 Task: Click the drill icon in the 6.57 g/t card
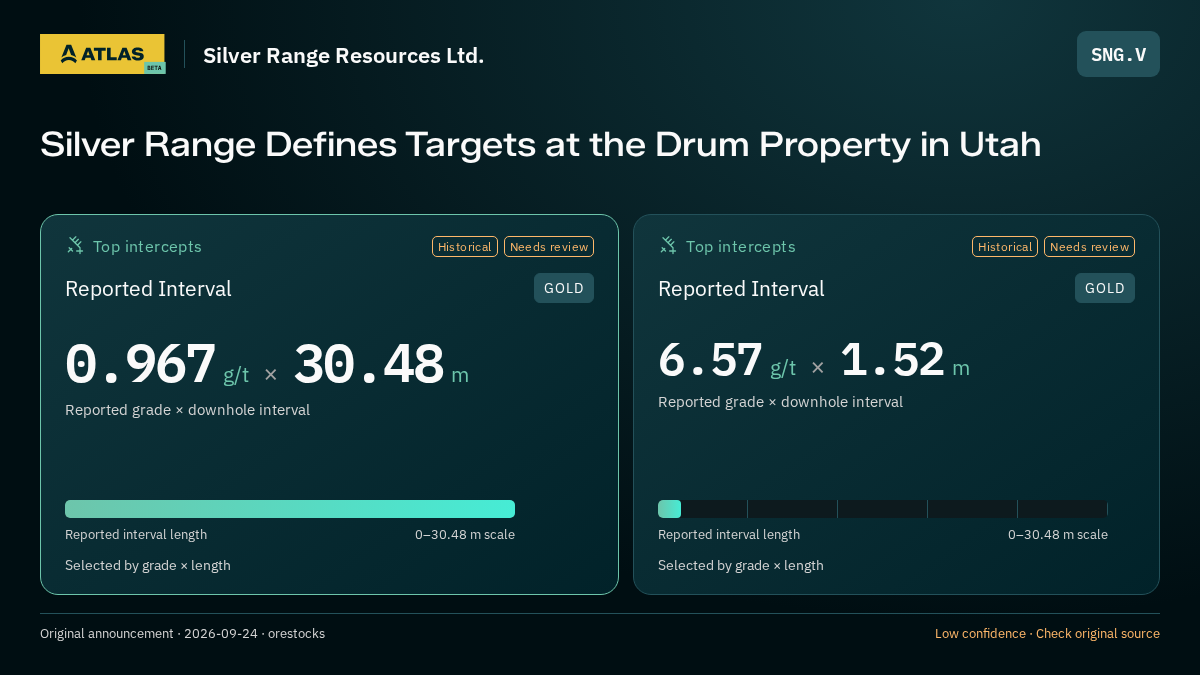[668, 245]
